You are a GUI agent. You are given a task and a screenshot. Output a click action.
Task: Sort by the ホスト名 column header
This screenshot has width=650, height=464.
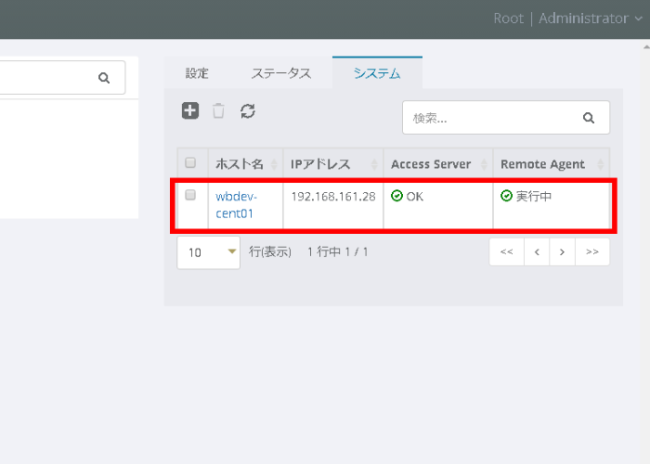click(x=236, y=163)
